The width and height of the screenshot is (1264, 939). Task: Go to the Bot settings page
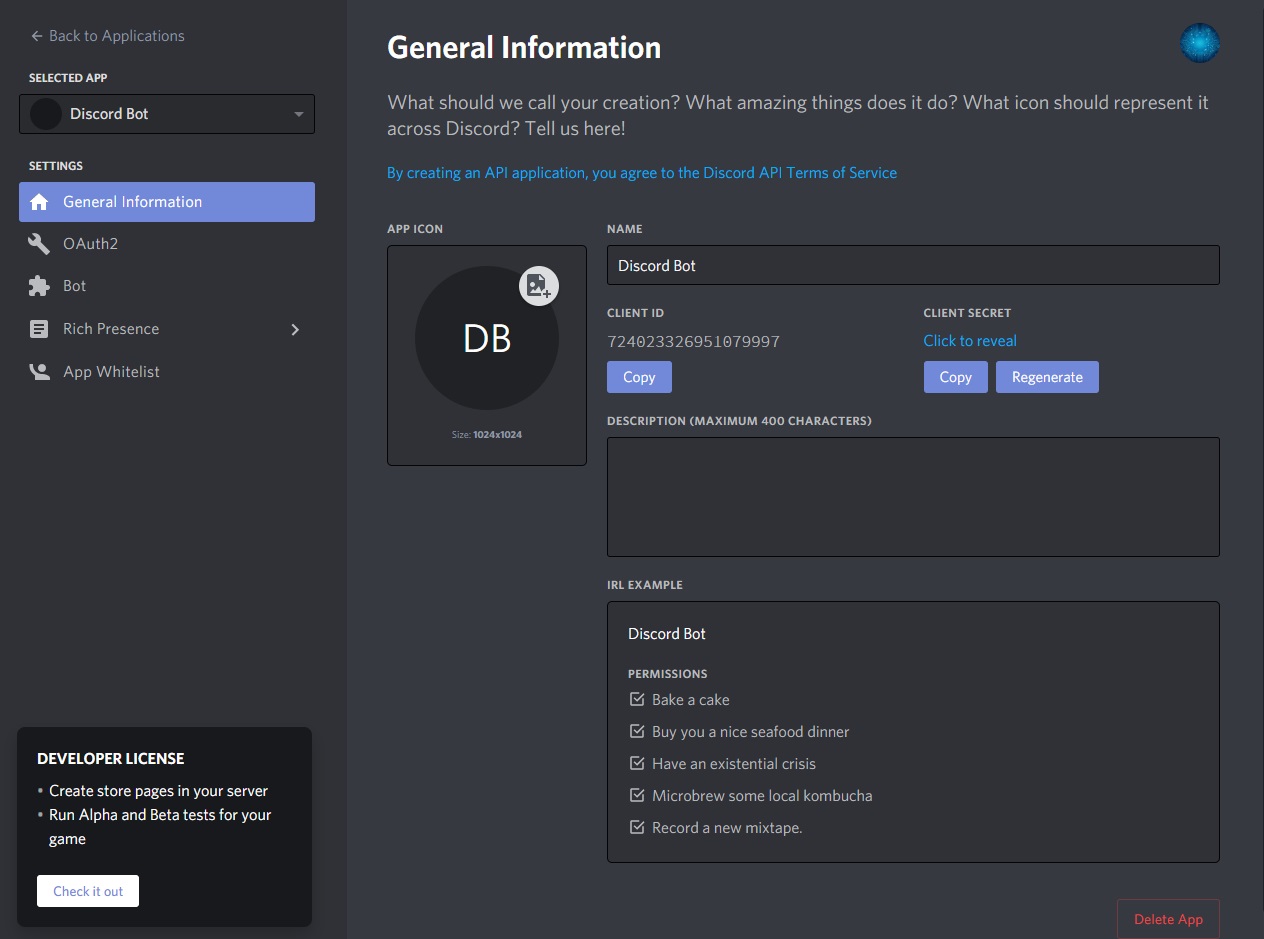[75, 286]
